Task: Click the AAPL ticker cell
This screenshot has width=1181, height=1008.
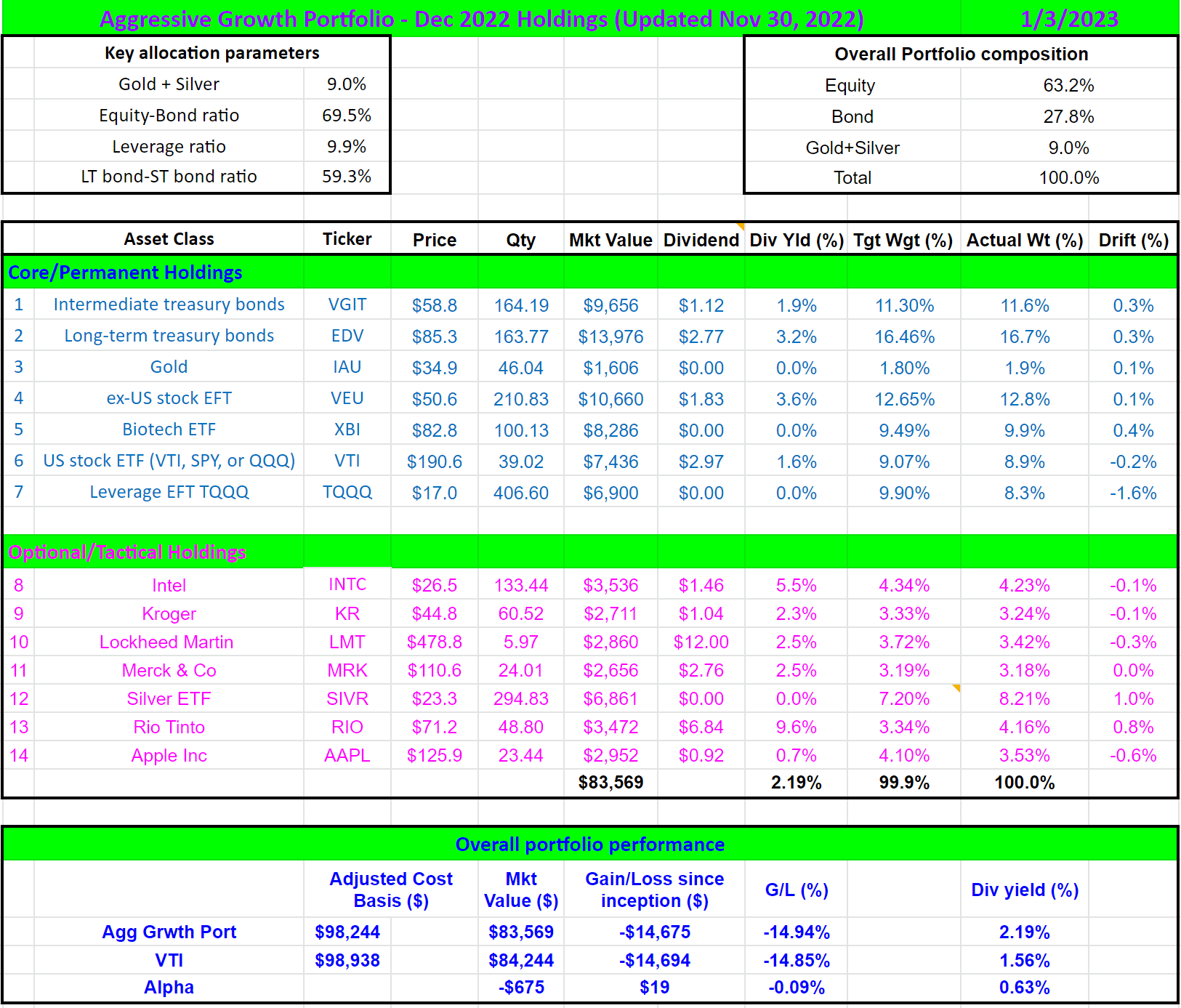Action: [347, 756]
